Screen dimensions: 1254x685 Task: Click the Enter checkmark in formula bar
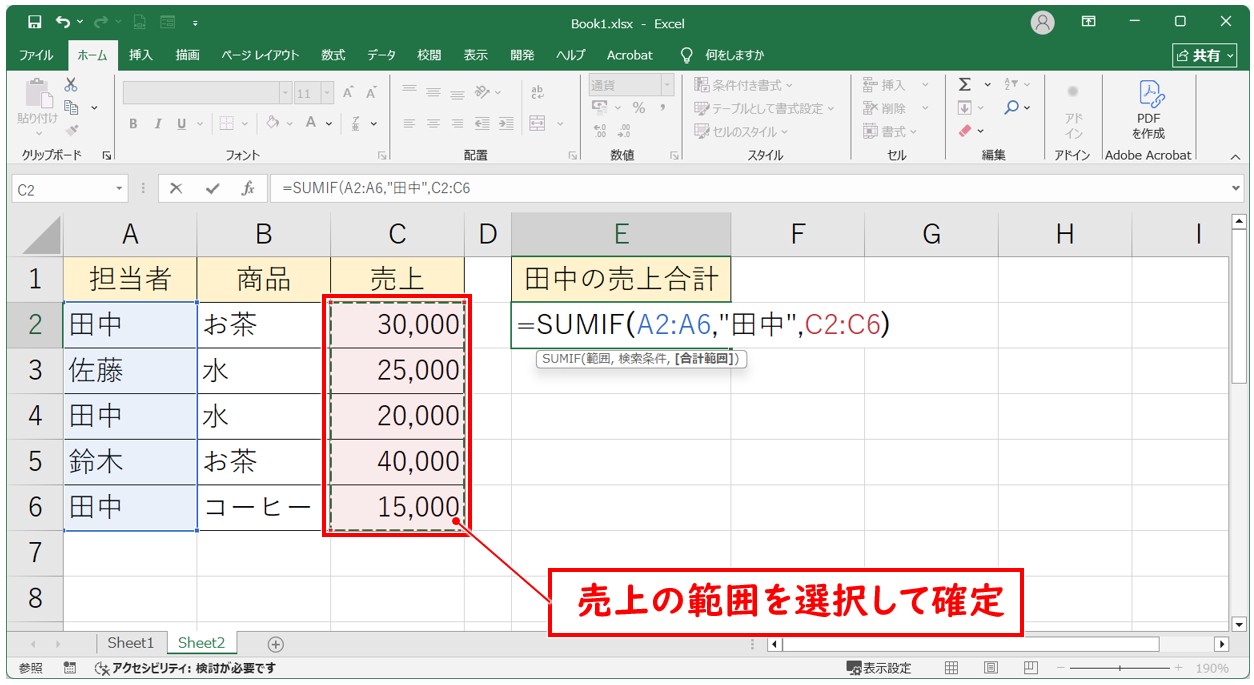(x=212, y=188)
